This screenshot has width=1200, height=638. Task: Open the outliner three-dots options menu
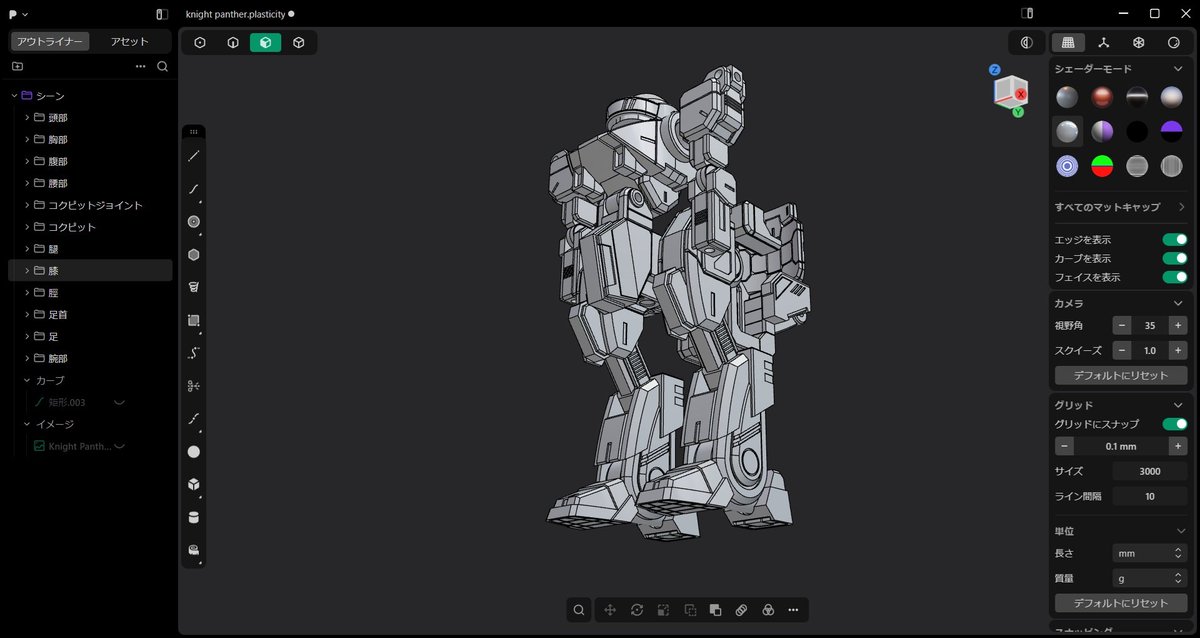[141, 67]
